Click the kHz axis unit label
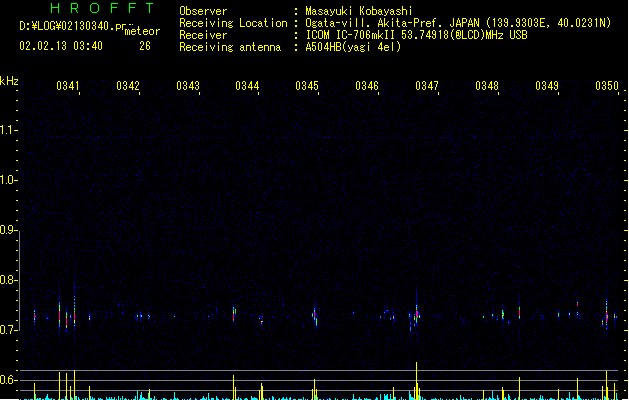This screenshot has width=629, height=400. click(9, 81)
